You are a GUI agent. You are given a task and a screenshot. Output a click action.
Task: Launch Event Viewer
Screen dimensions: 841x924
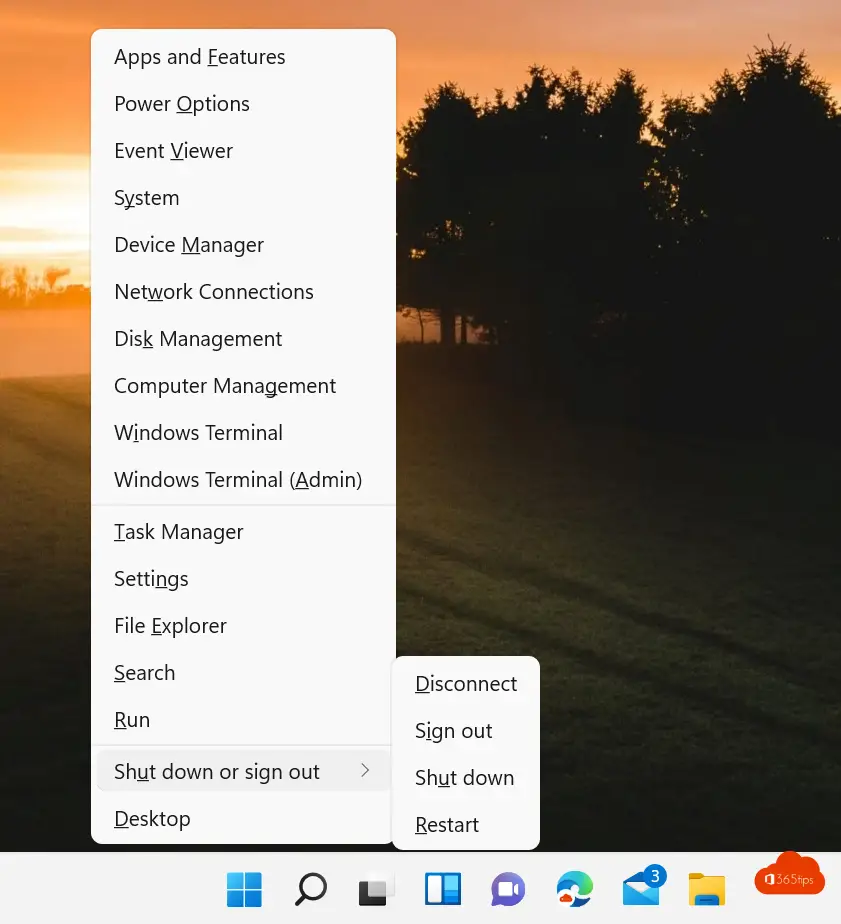(x=243, y=151)
